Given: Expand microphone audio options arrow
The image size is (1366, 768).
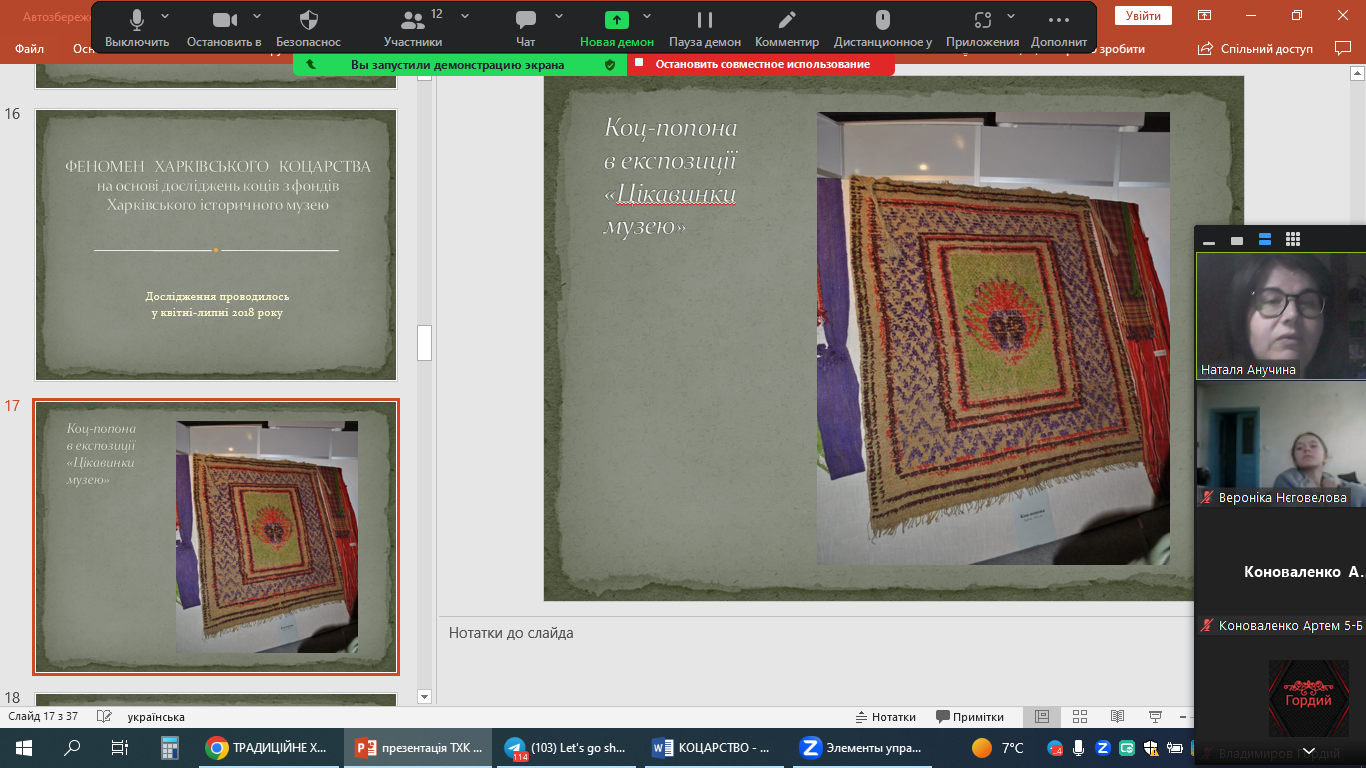Looking at the screenshot, I should click(165, 16).
